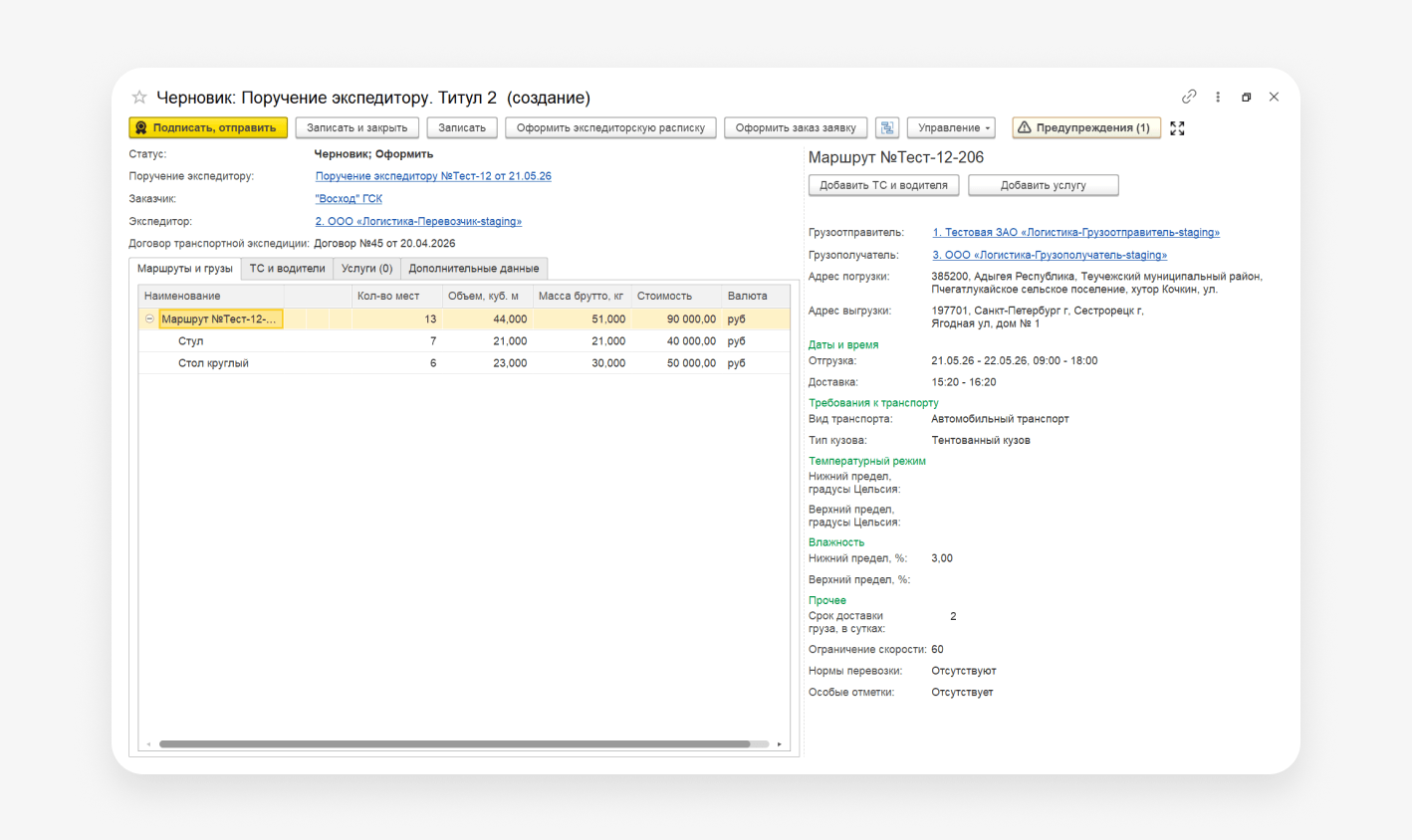
Task: Open the three-dot more options menu
Action: pos(1218,97)
